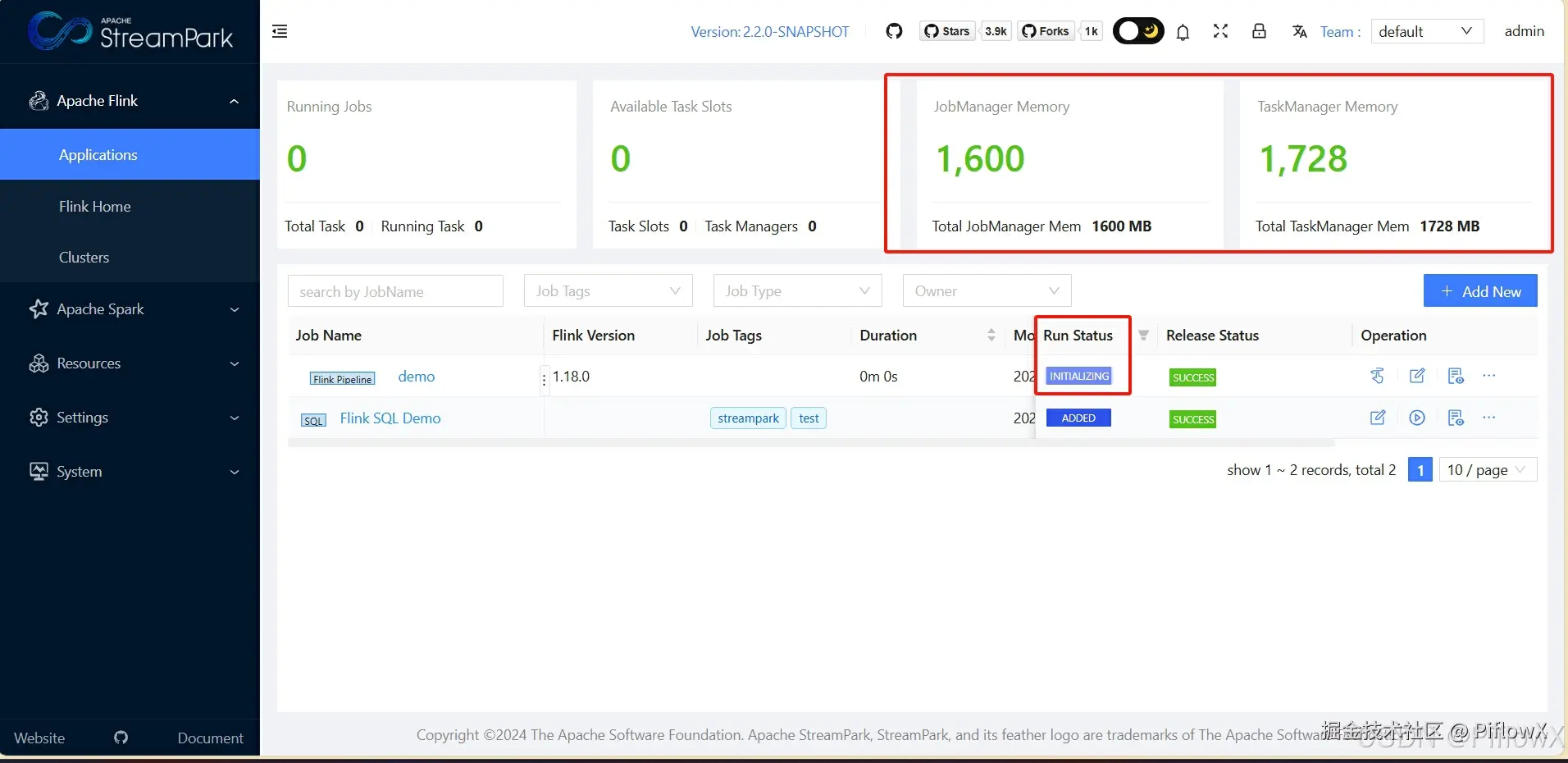This screenshot has width=1568, height=763.
Task: Click the Version 2.2.0-SNAPSHOT text
Action: coord(770,32)
